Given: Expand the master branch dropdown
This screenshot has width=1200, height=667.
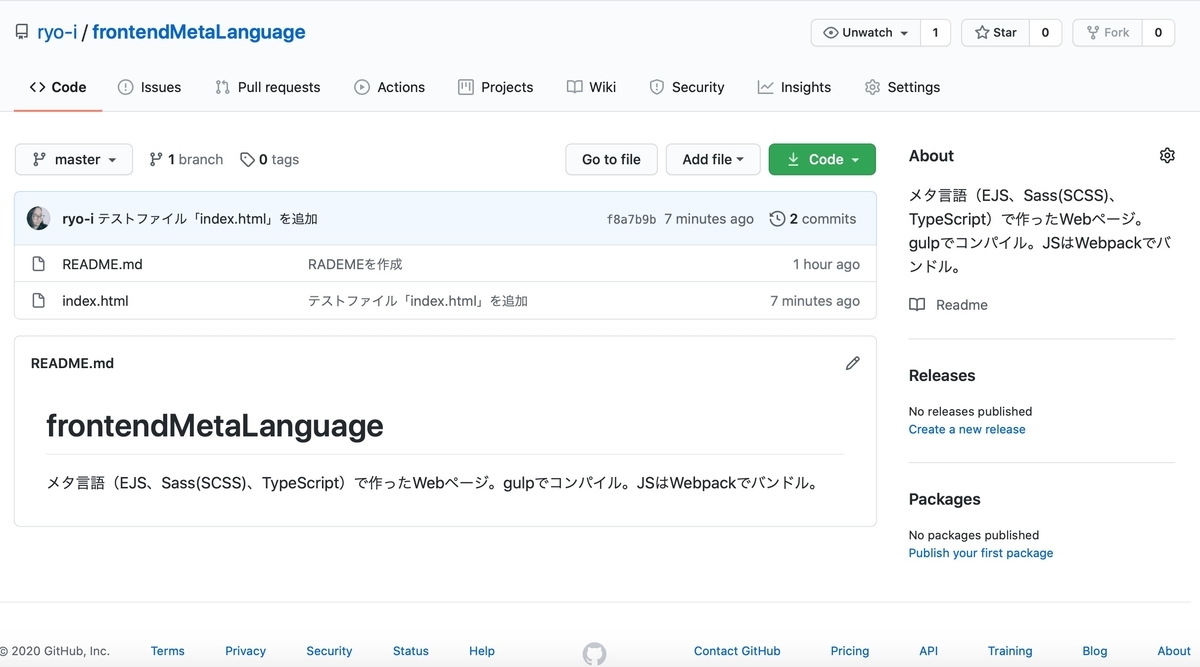Looking at the screenshot, I should tap(74, 159).
